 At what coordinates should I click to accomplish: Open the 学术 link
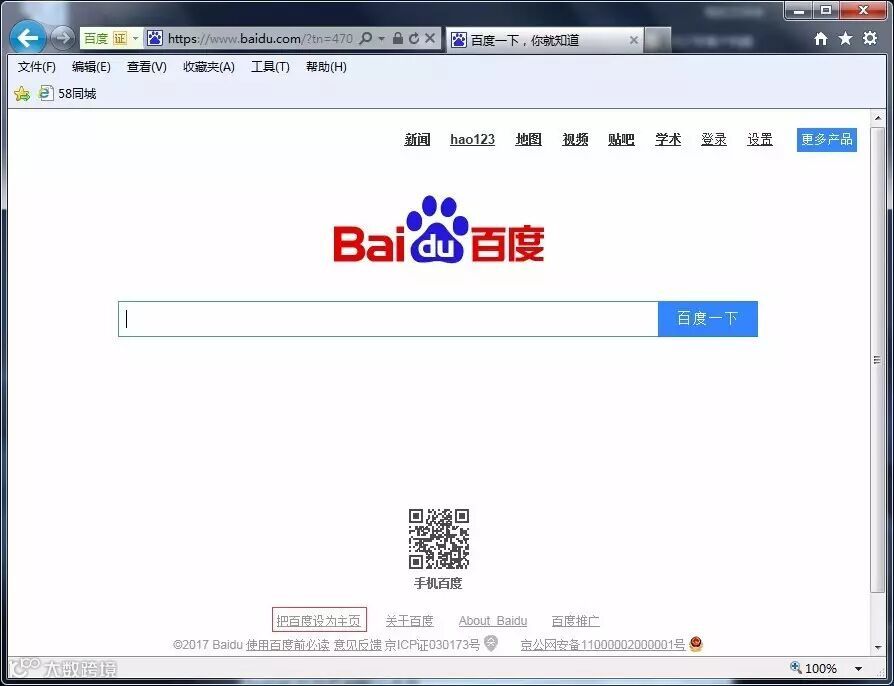click(x=668, y=139)
